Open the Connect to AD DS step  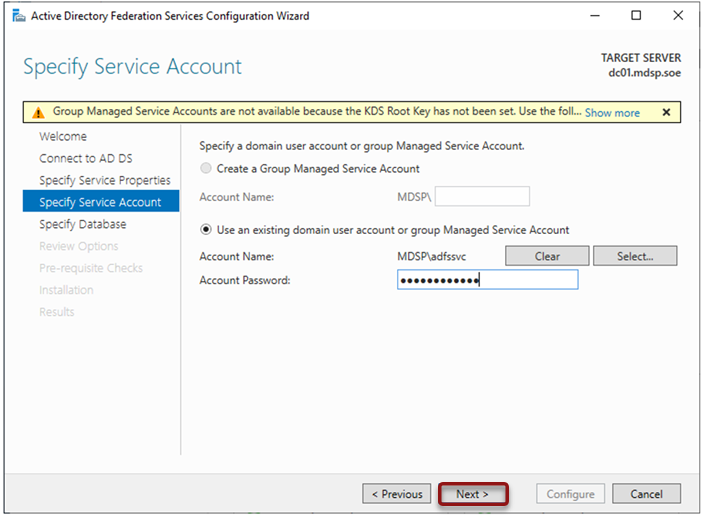click(86, 158)
